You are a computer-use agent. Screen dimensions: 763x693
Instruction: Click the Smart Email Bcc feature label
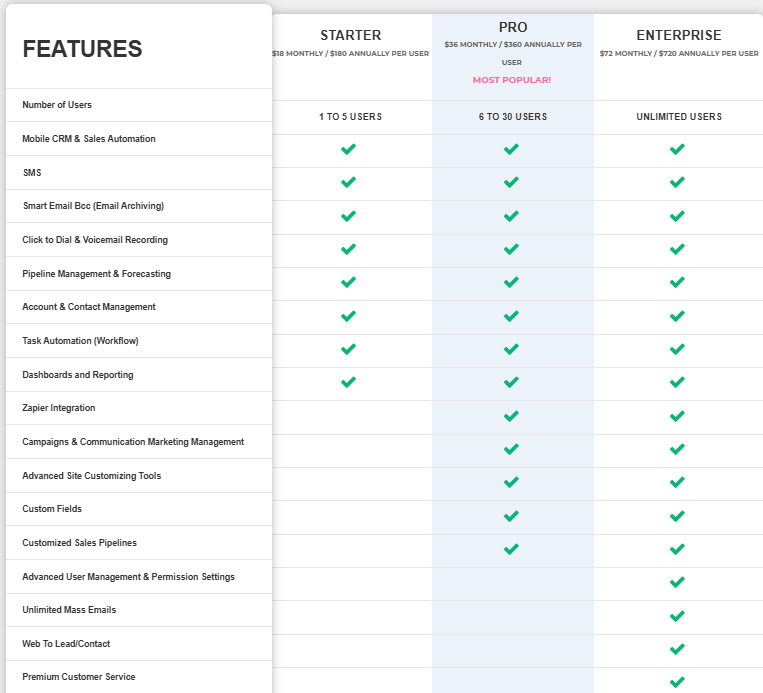93,206
